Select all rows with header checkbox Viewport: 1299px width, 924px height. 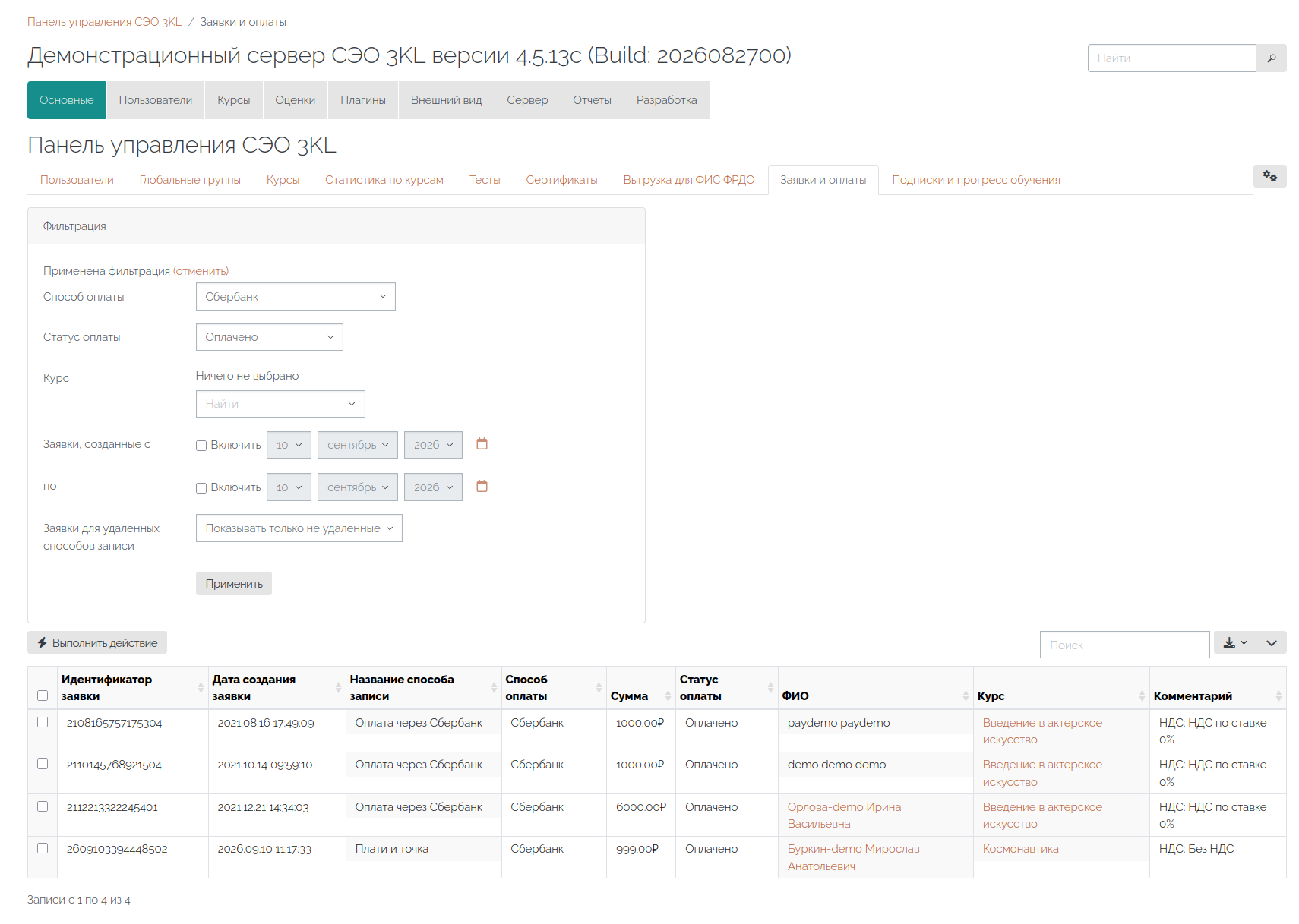(x=43, y=695)
